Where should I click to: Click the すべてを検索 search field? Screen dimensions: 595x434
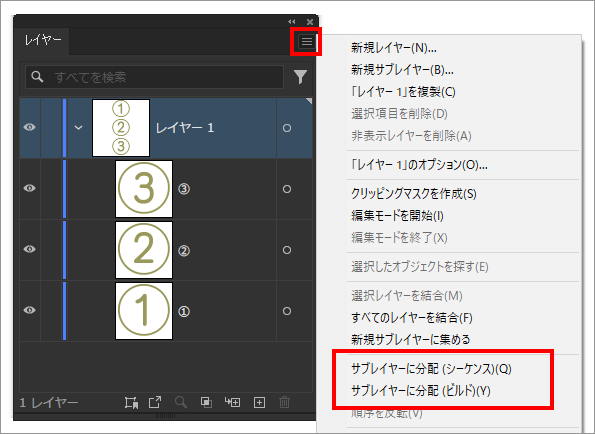coord(154,77)
